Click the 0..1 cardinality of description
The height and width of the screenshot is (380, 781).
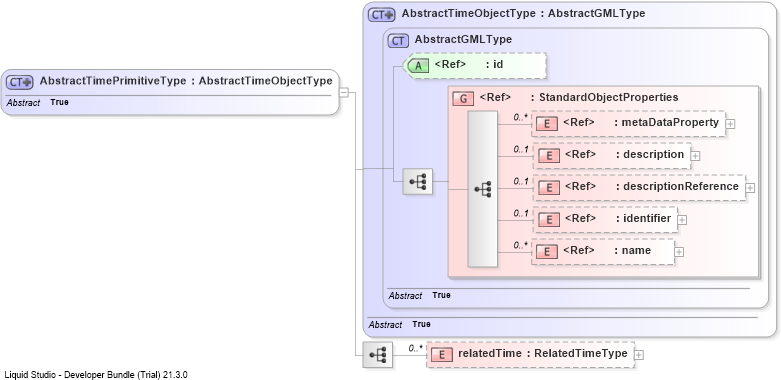click(x=521, y=150)
